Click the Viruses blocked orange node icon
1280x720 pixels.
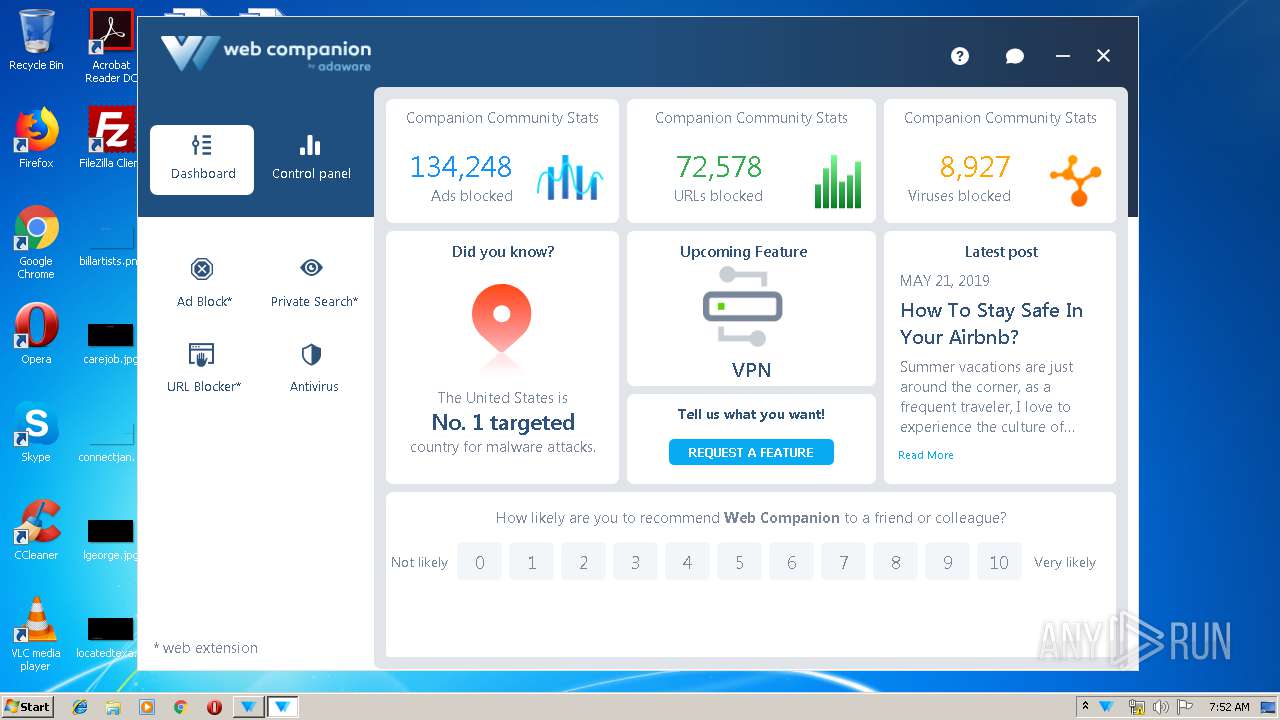tap(1075, 181)
